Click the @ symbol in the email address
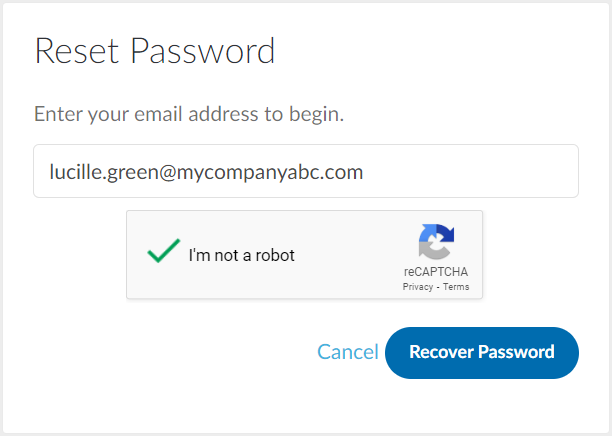This screenshot has width=612, height=436. click(x=167, y=173)
